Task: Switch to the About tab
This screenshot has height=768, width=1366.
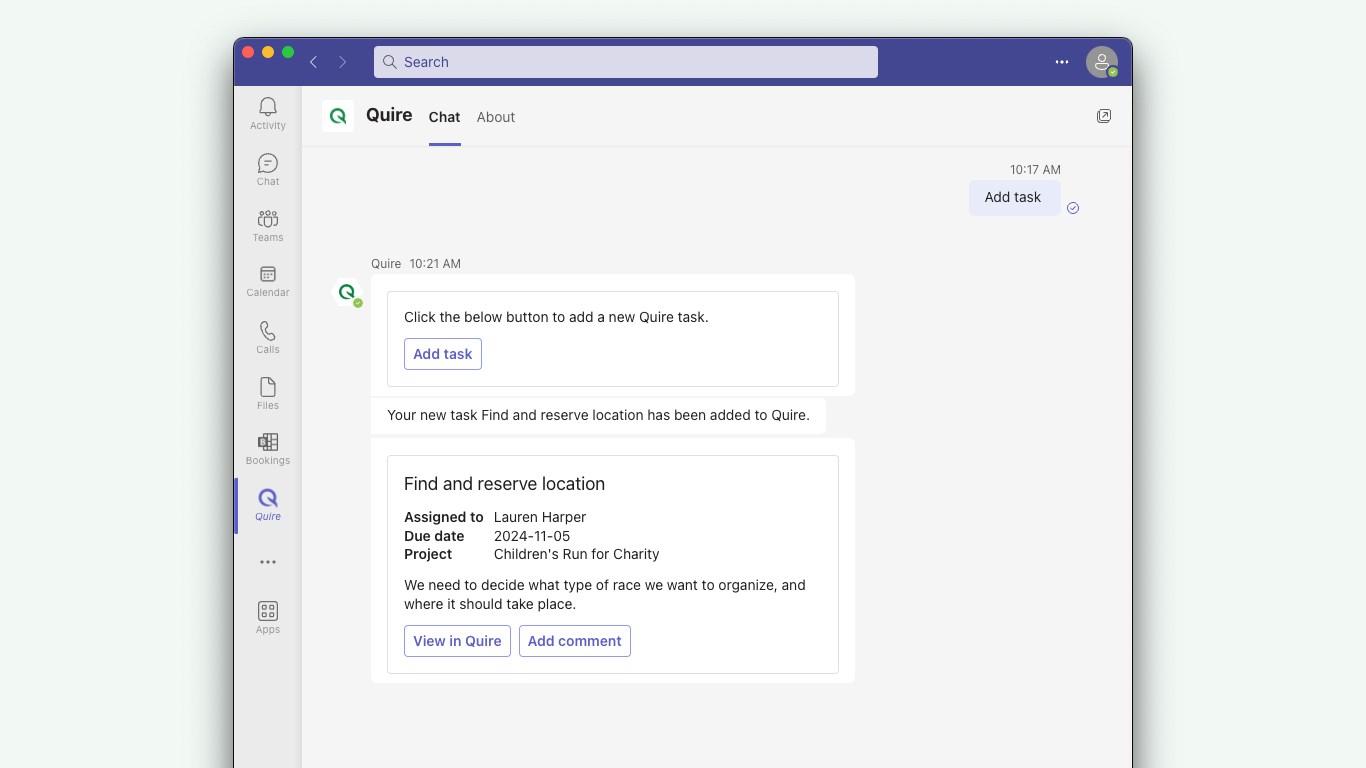Action: pyautogui.click(x=496, y=117)
